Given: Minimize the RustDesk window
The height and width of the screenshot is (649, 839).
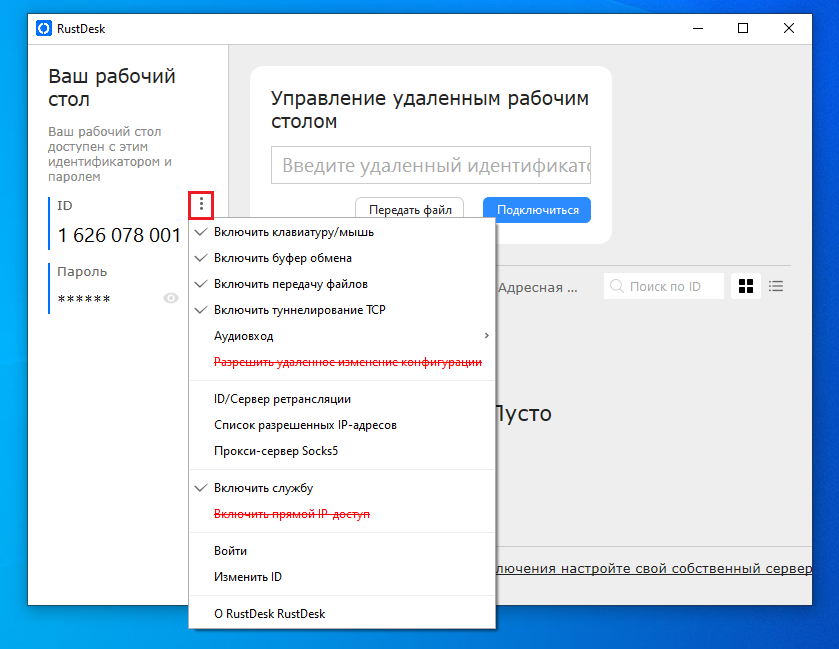Looking at the screenshot, I should tap(698, 28).
